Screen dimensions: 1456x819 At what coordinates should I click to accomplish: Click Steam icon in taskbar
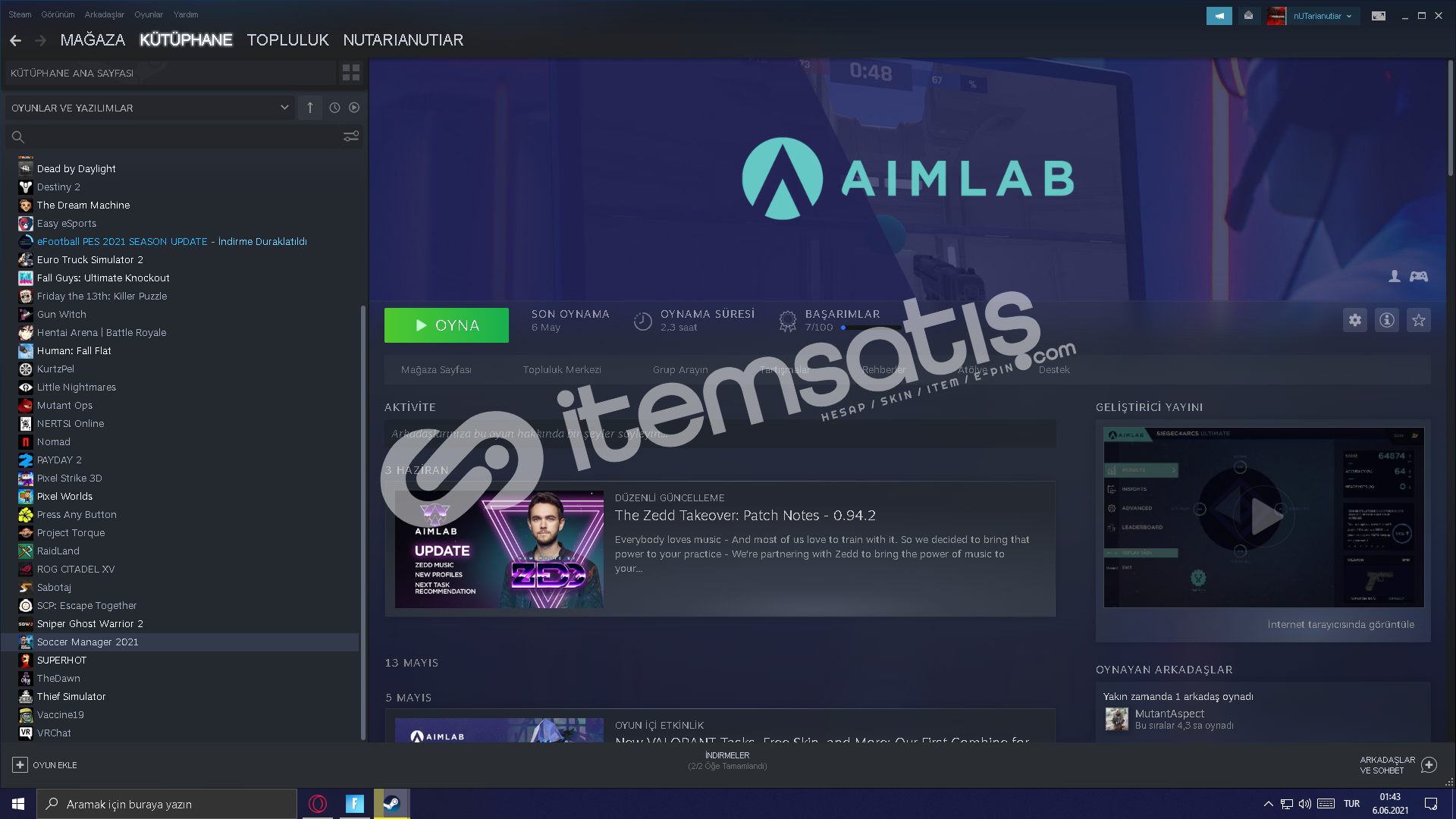coord(391,804)
